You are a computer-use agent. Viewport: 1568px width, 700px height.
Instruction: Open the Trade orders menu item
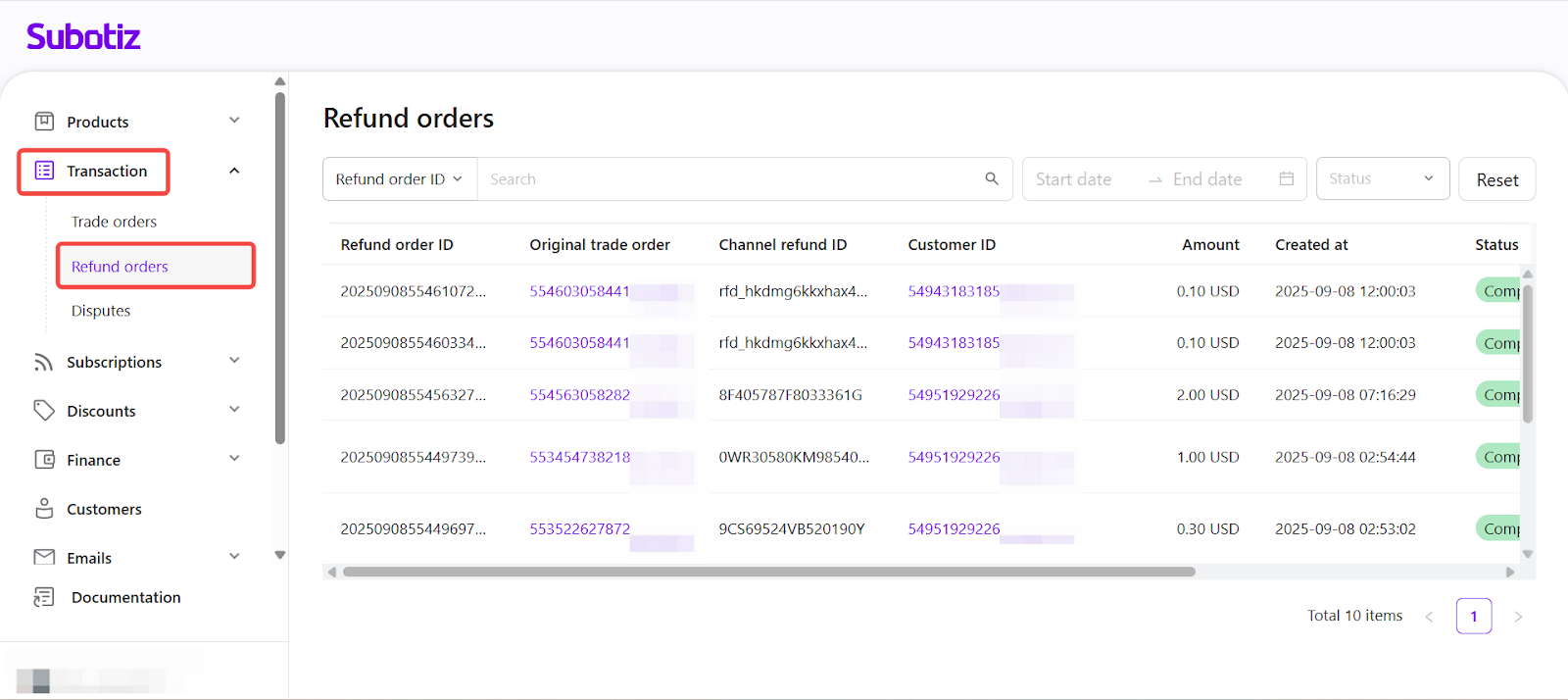(114, 222)
